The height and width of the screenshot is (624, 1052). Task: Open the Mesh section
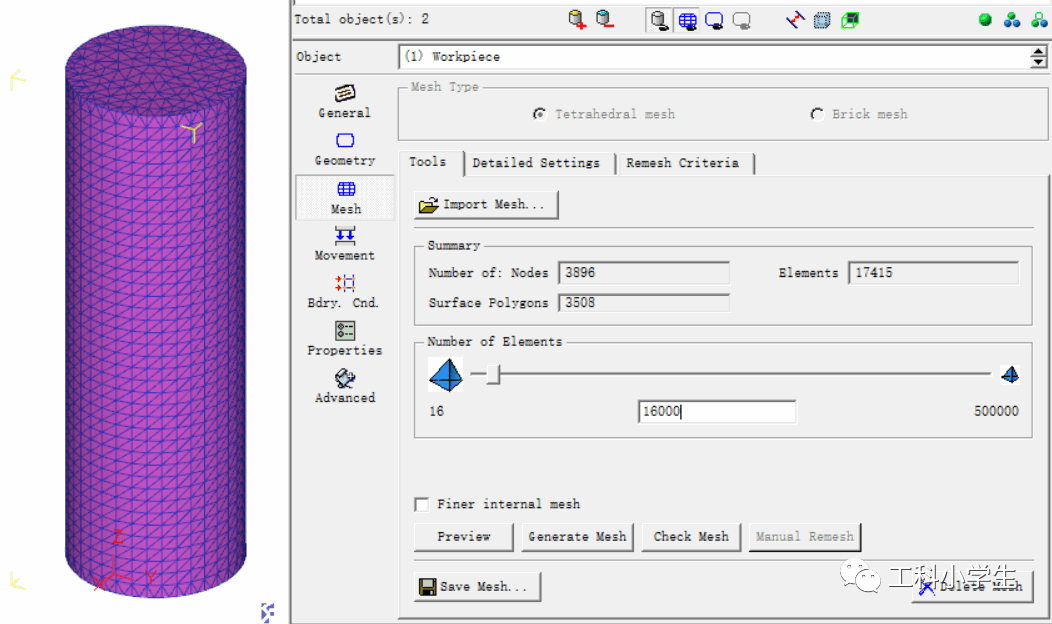346,198
